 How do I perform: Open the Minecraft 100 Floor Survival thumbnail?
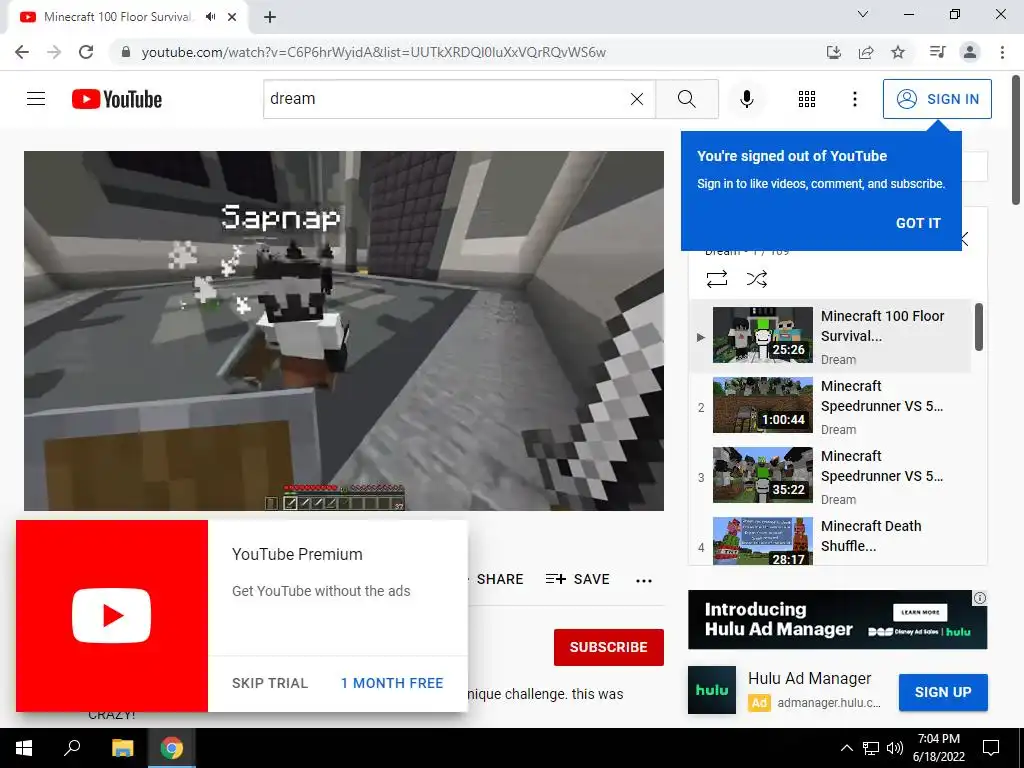[x=762, y=334]
